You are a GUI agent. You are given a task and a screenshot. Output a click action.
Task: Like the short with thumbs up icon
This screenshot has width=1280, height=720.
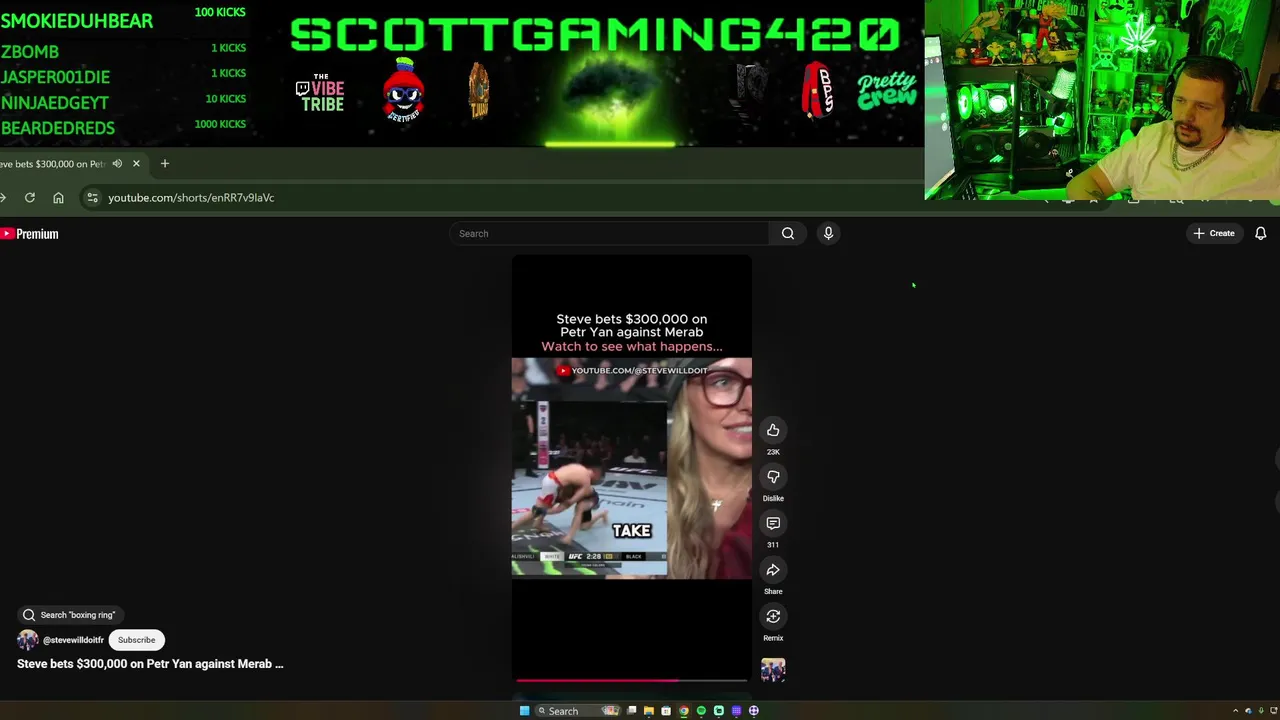(x=773, y=430)
